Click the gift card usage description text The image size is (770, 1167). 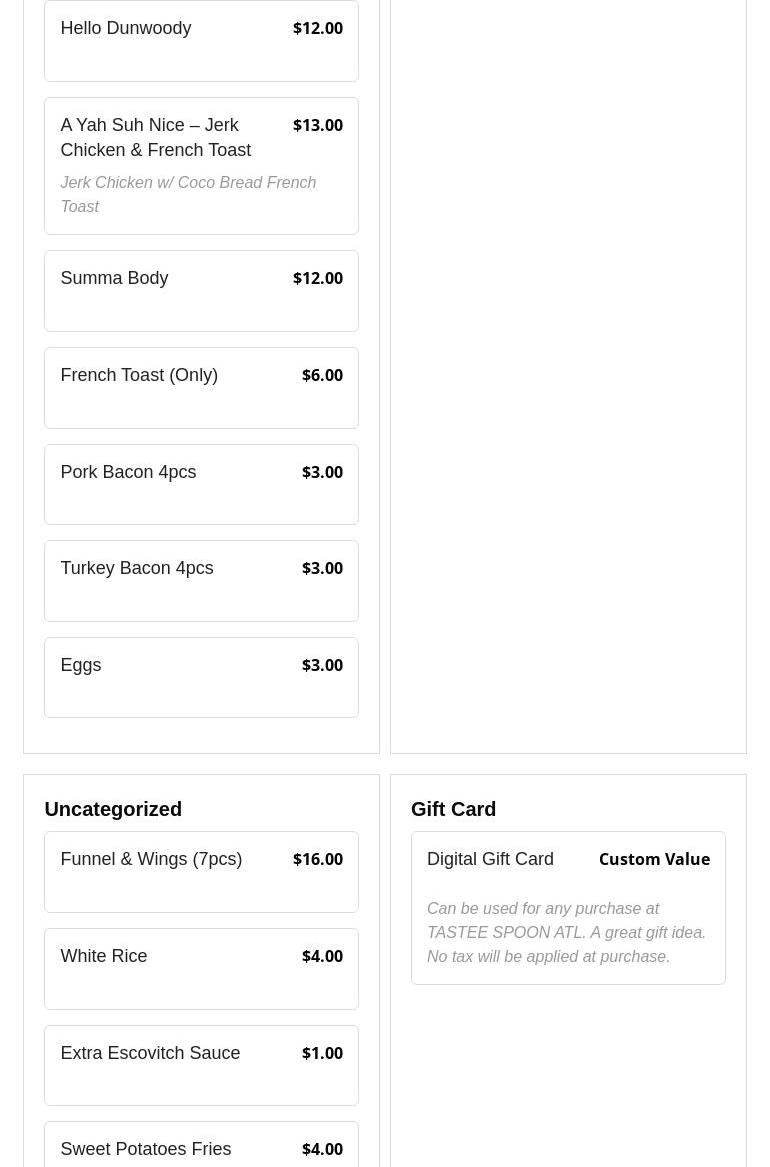[566, 933]
